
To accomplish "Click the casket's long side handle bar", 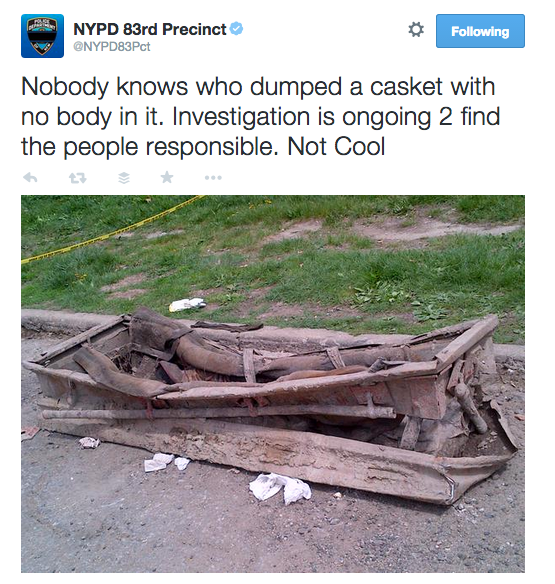I will 218,413.
